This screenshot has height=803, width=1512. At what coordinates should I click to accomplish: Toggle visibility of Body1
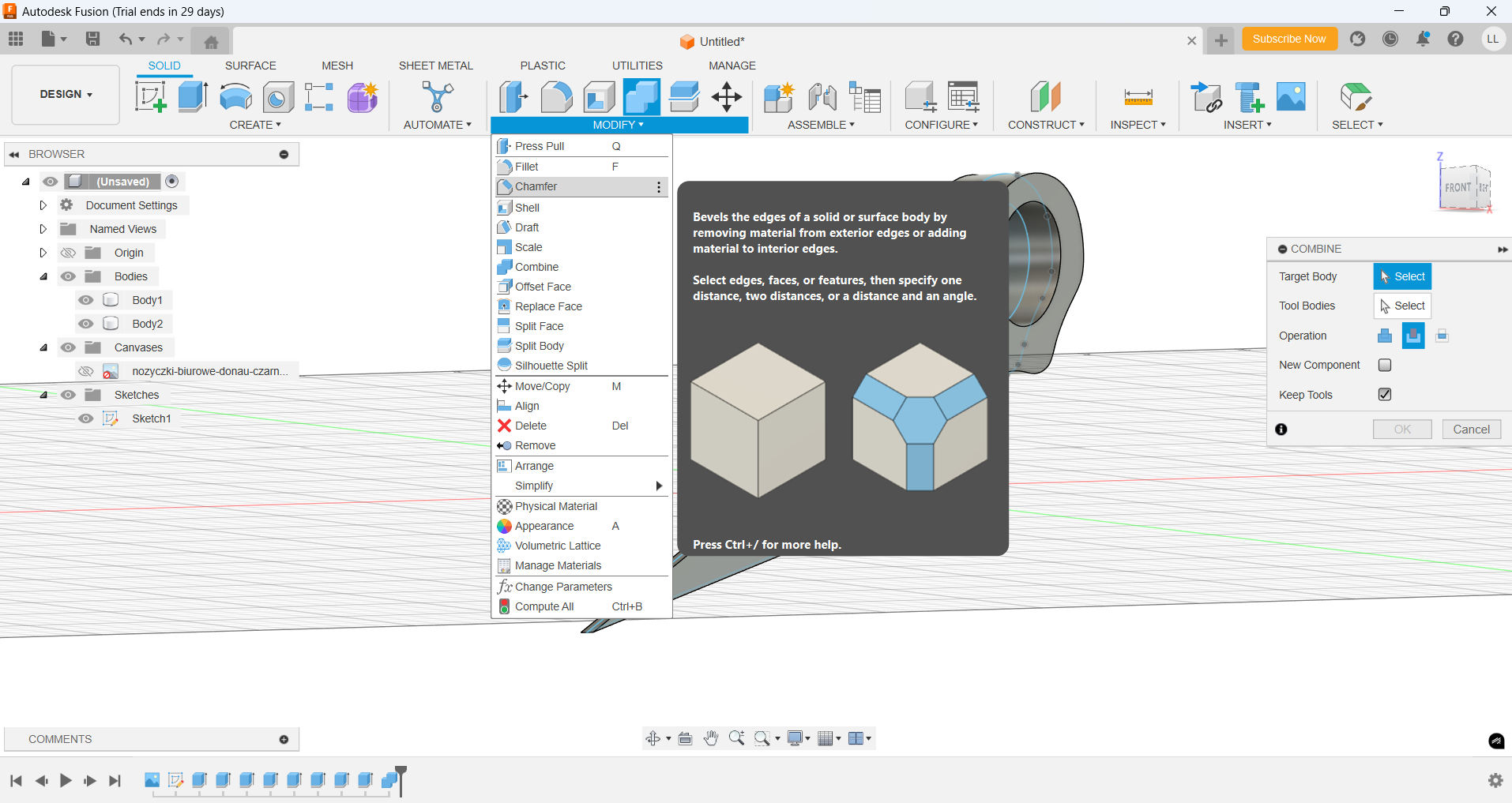point(86,300)
